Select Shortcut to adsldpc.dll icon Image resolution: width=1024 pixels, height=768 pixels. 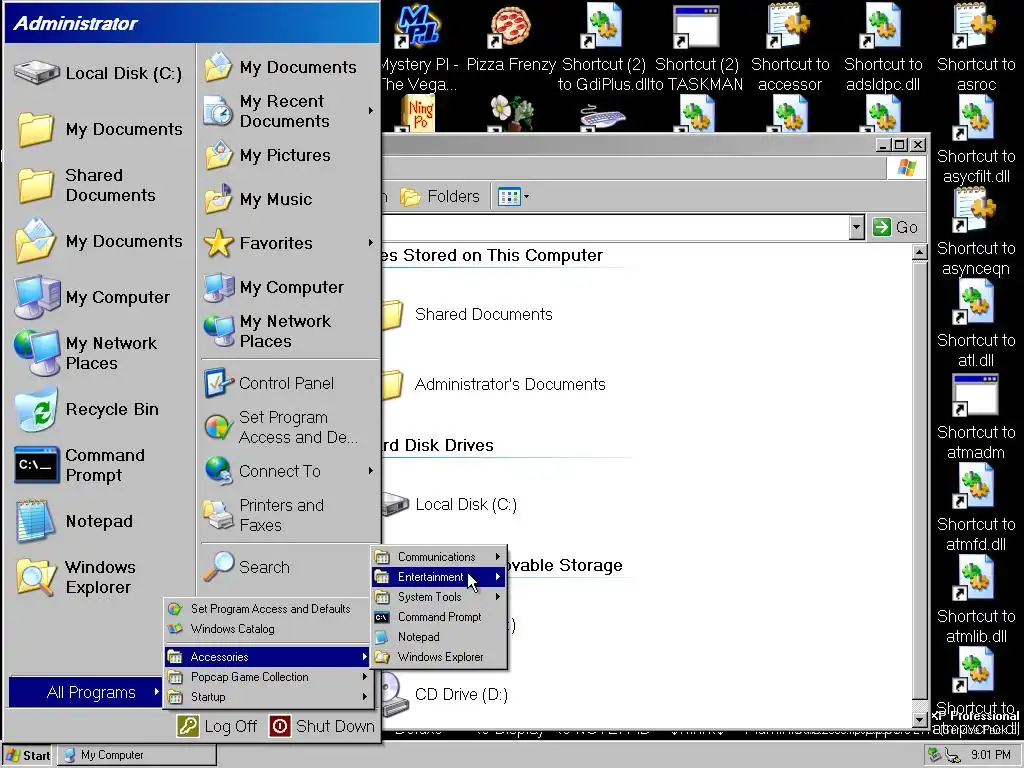(x=883, y=47)
